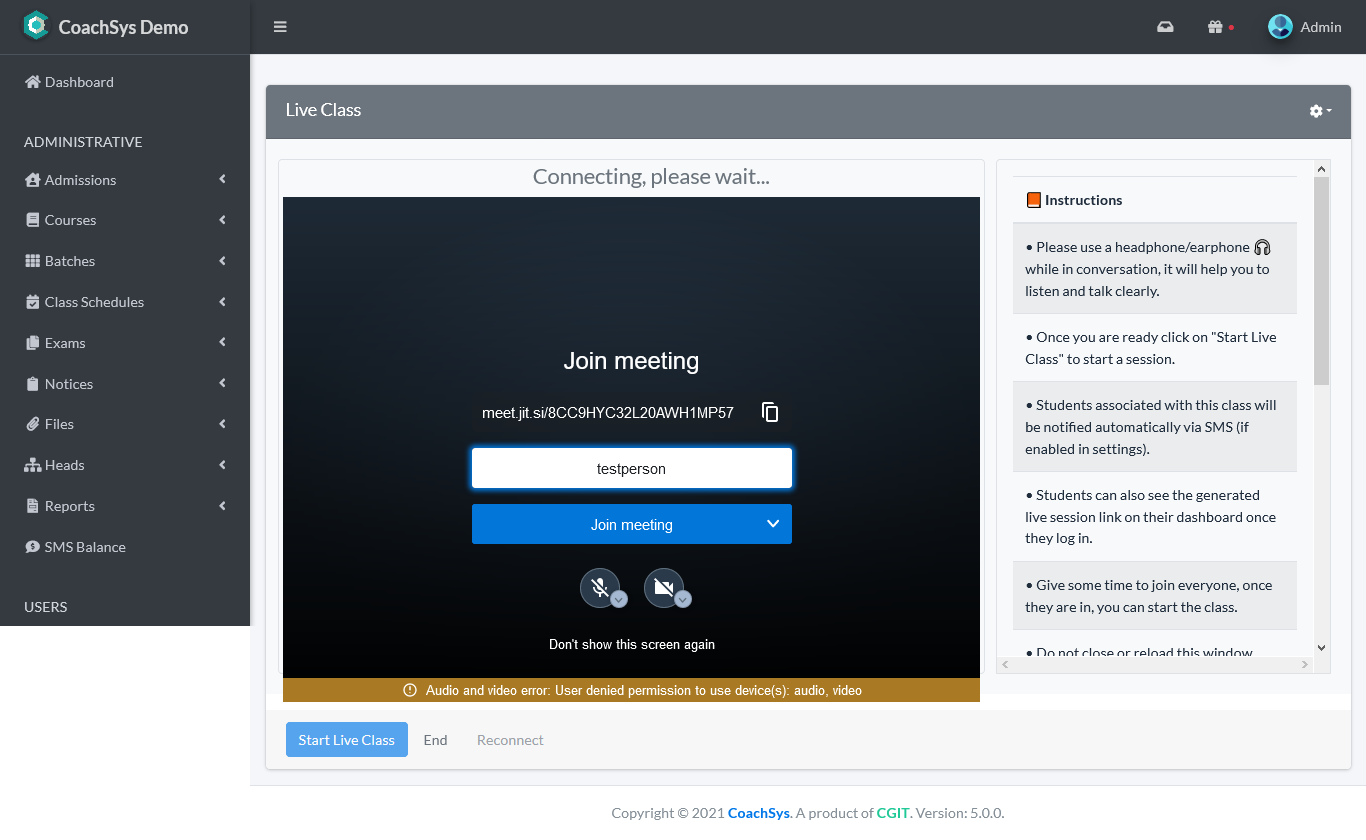This screenshot has width=1366, height=840.
Task: Open the Dashboard menu item
Action: pos(79,82)
